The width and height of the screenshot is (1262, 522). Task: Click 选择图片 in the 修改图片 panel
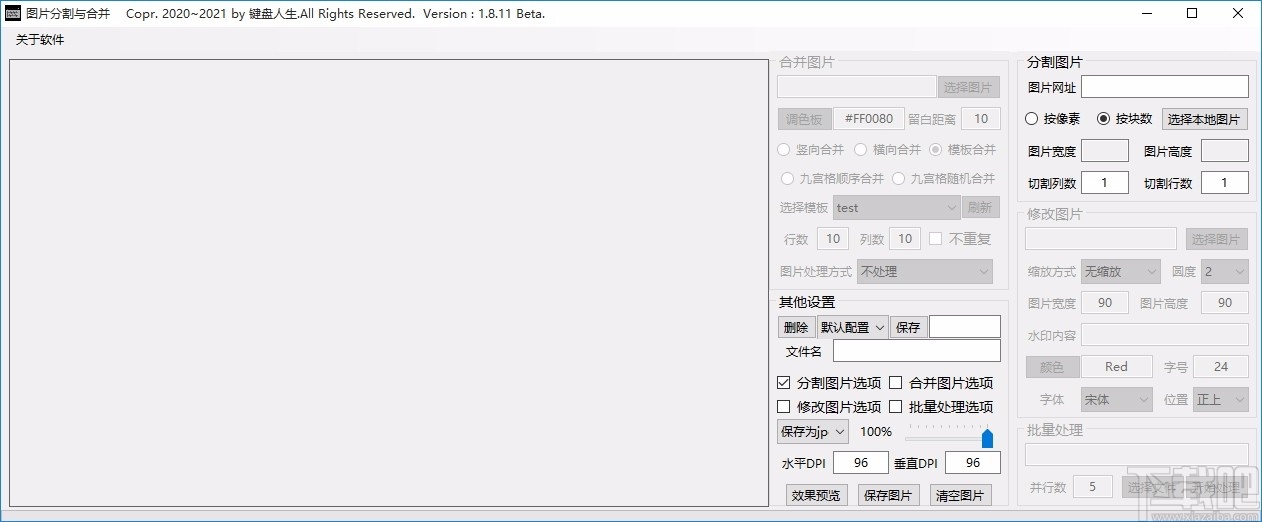pyautogui.click(x=1217, y=239)
